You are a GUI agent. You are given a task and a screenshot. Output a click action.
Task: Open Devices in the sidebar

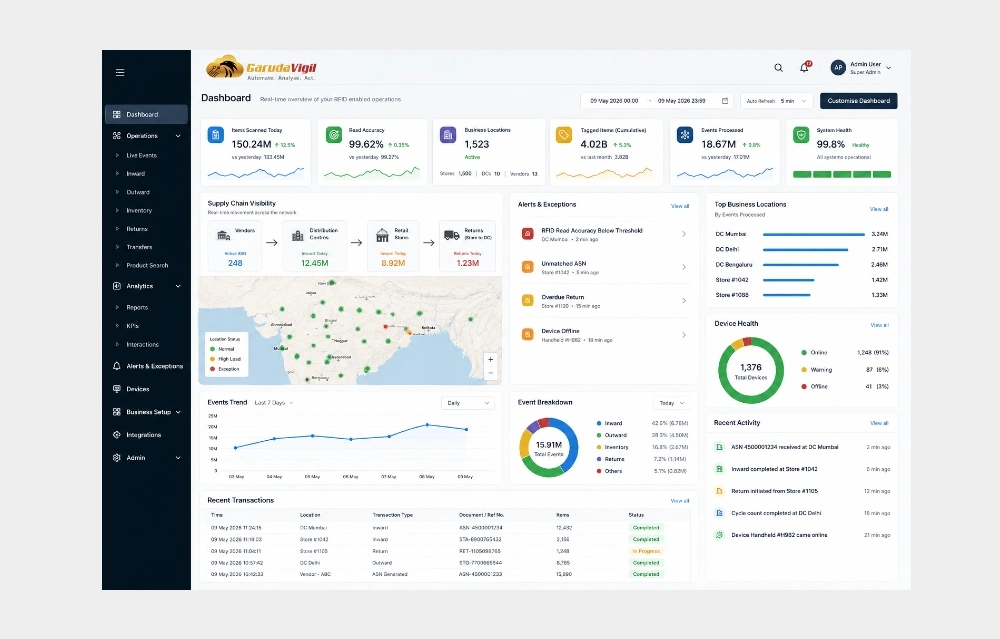(x=138, y=389)
